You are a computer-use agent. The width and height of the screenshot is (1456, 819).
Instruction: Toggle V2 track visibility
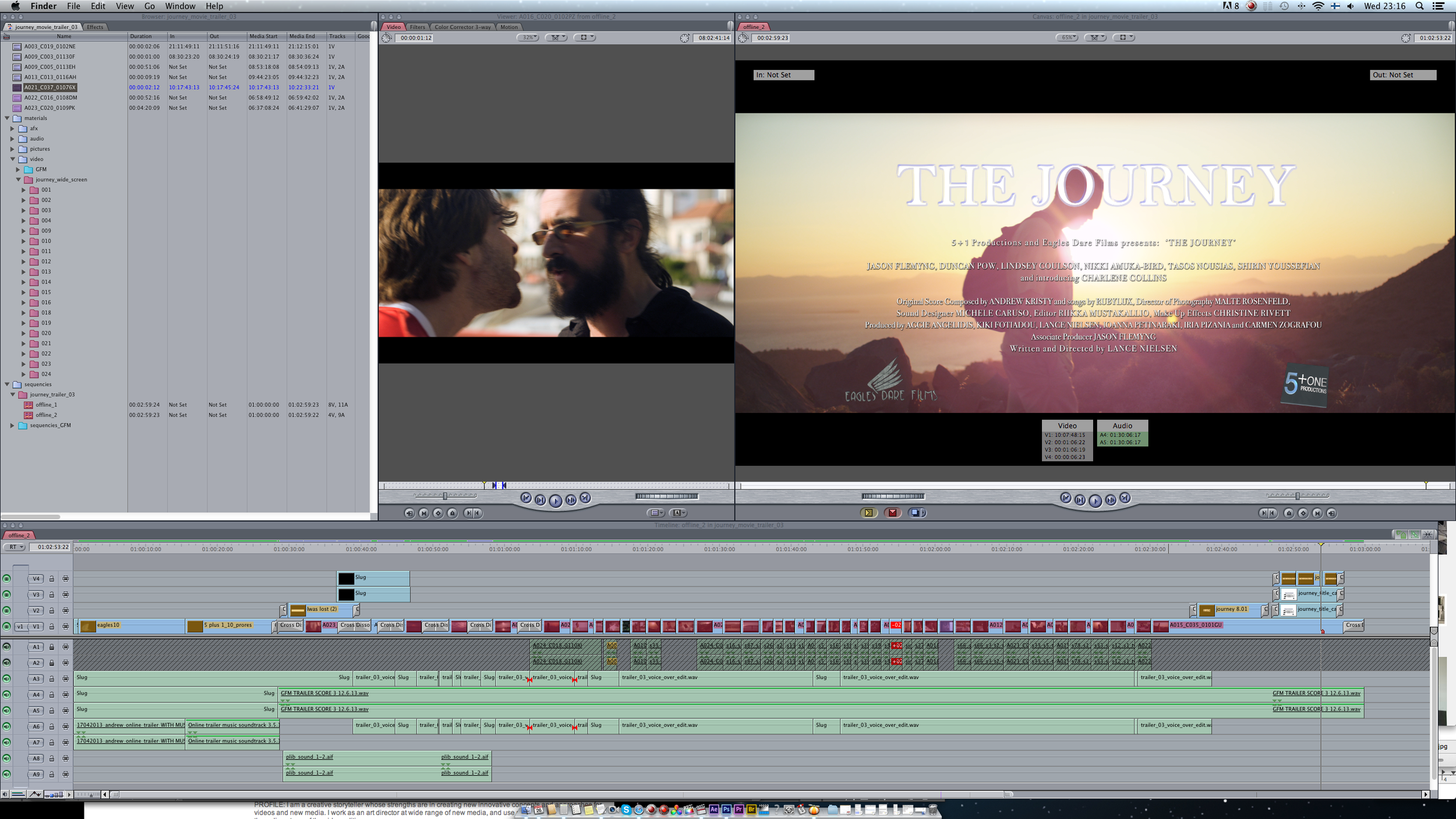coord(6,610)
